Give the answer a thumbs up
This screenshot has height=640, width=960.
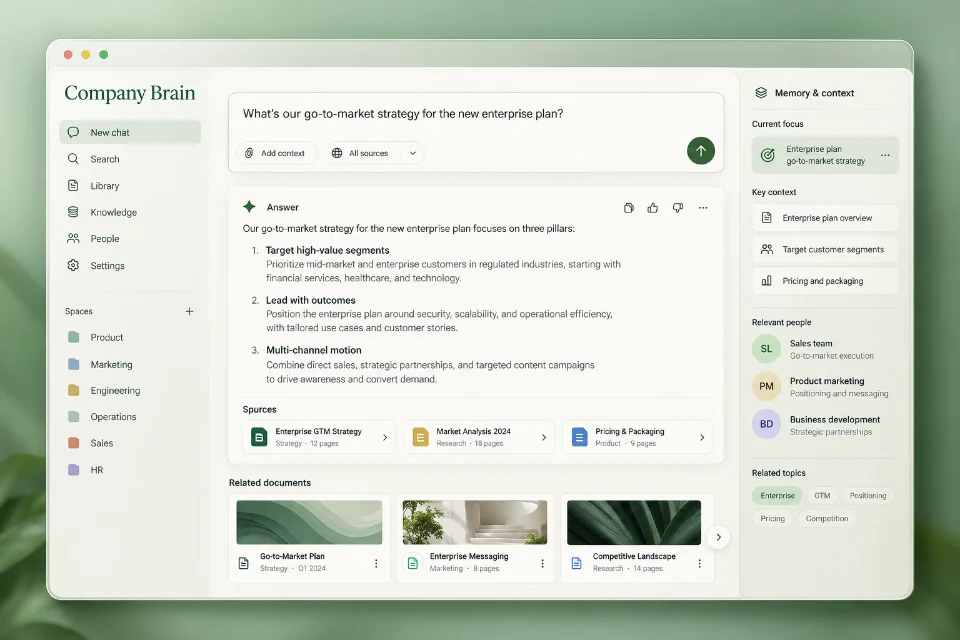pyautogui.click(x=653, y=208)
